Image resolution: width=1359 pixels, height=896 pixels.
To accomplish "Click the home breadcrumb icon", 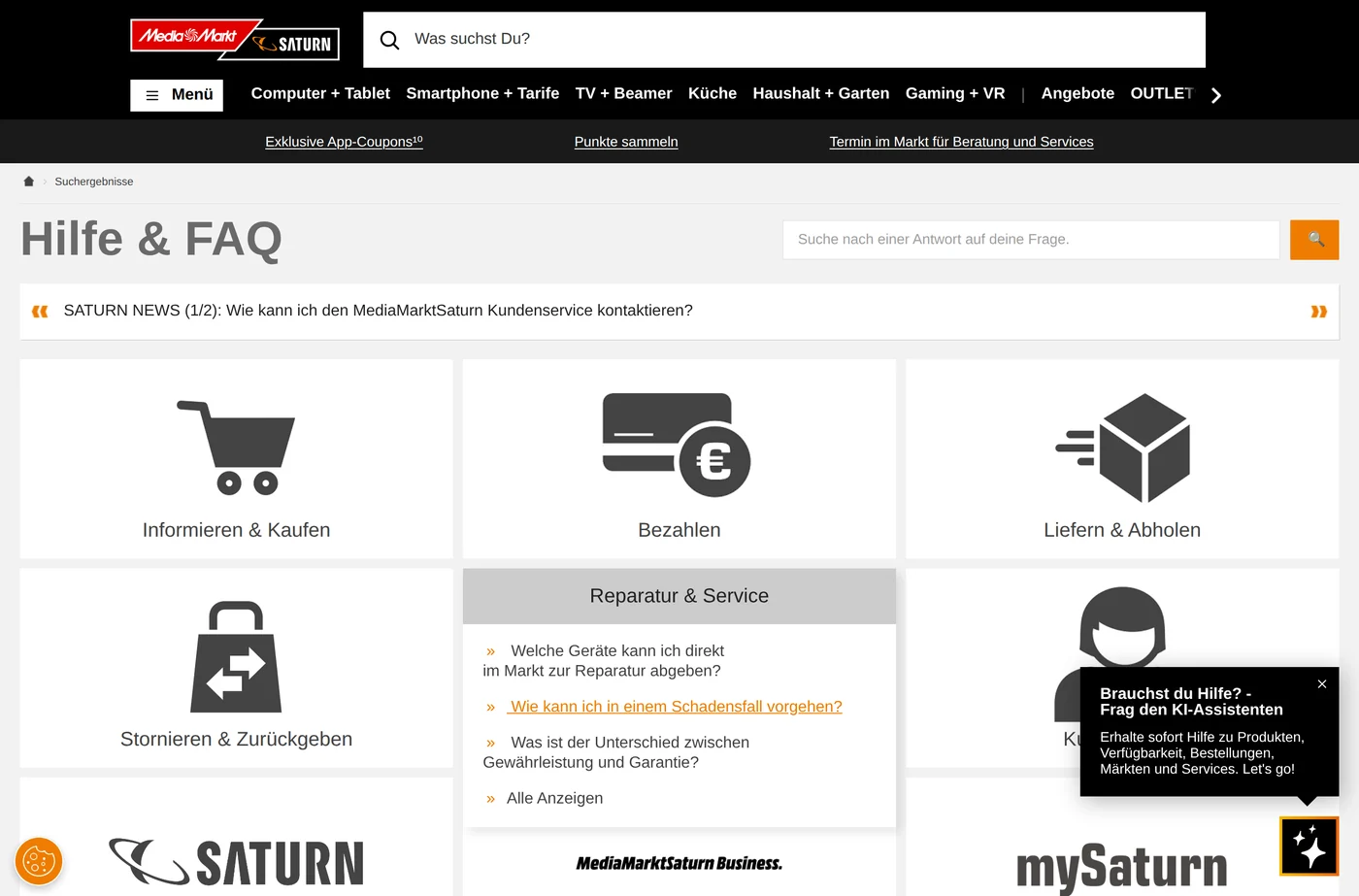I will point(29,182).
